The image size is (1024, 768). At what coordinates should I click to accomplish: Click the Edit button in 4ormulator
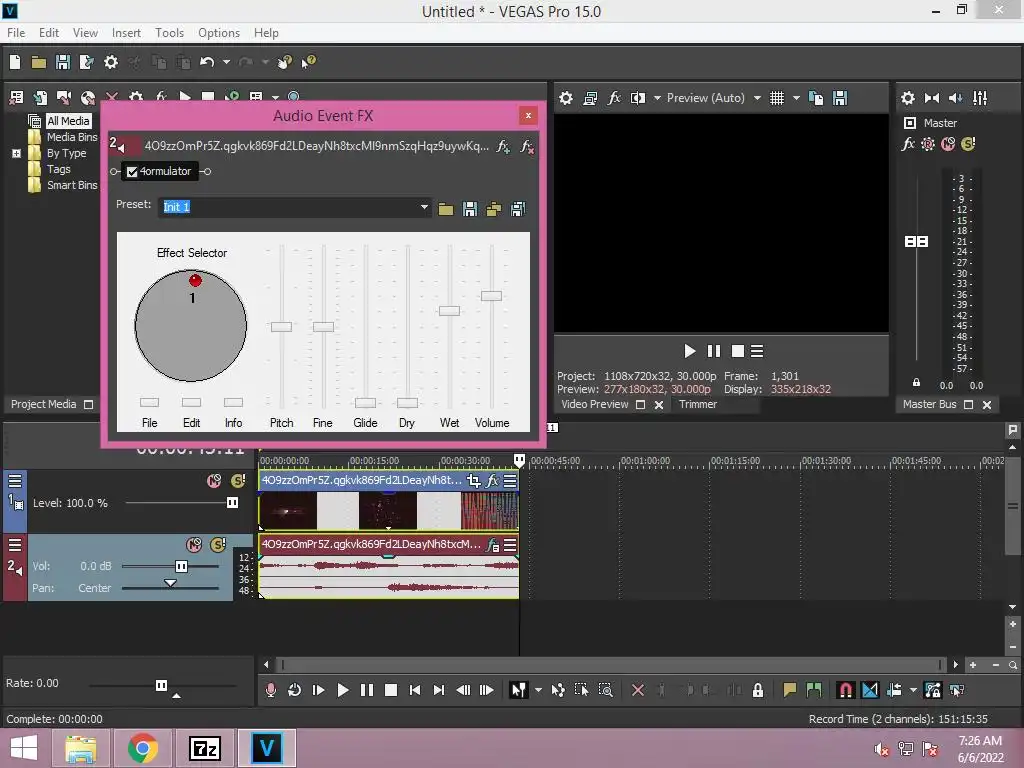pos(191,402)
